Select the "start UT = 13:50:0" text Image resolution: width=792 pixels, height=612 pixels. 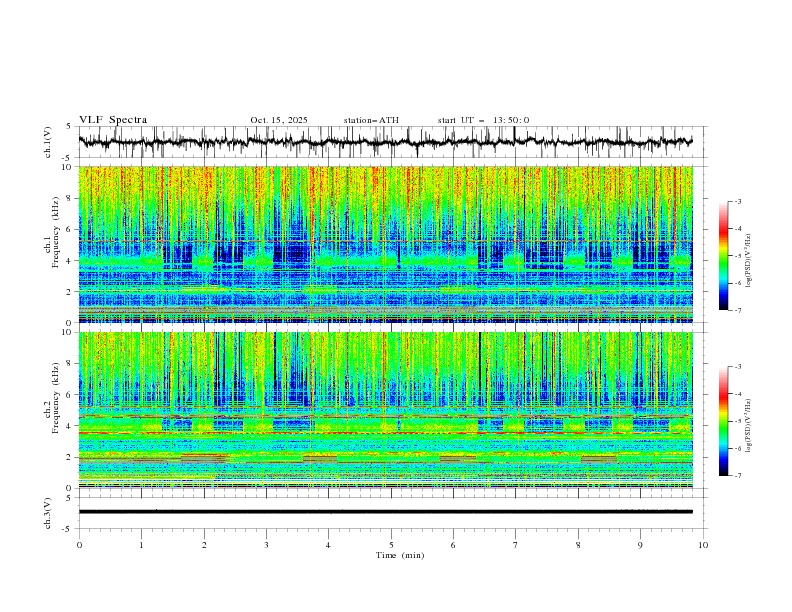pos(483,120)
